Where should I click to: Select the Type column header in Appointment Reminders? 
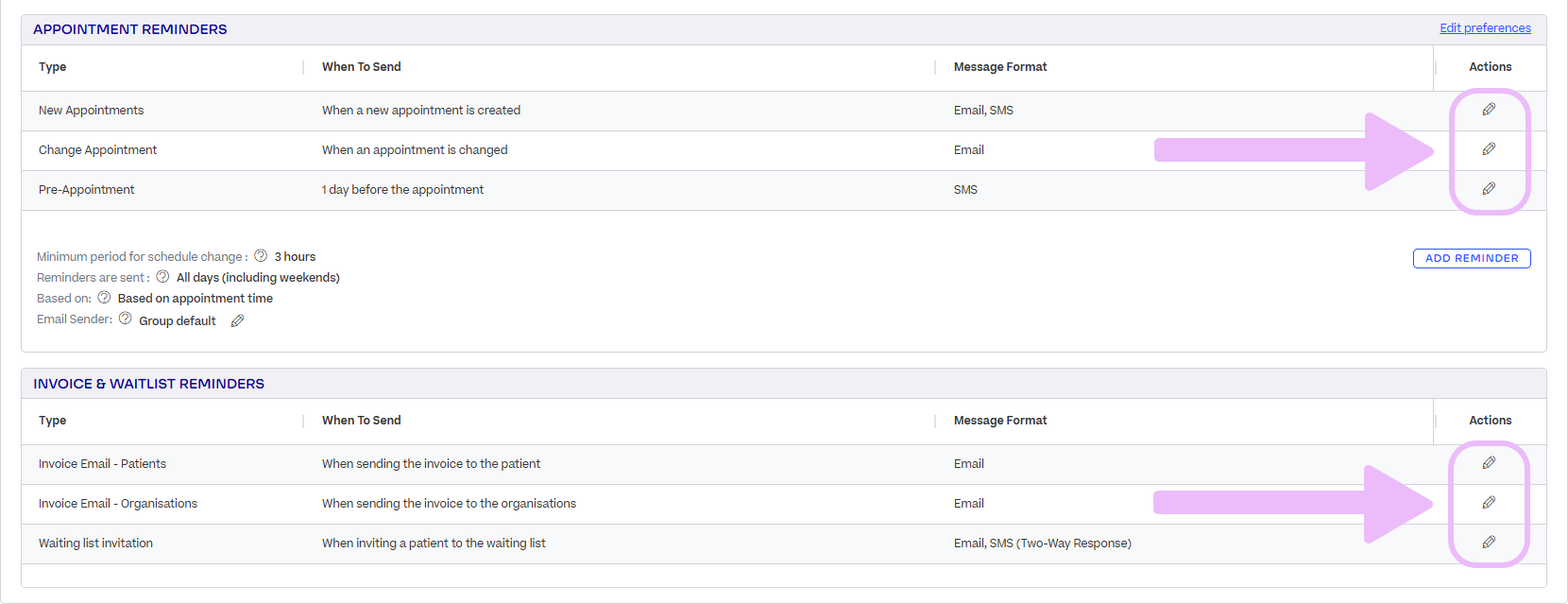[53, 67]
